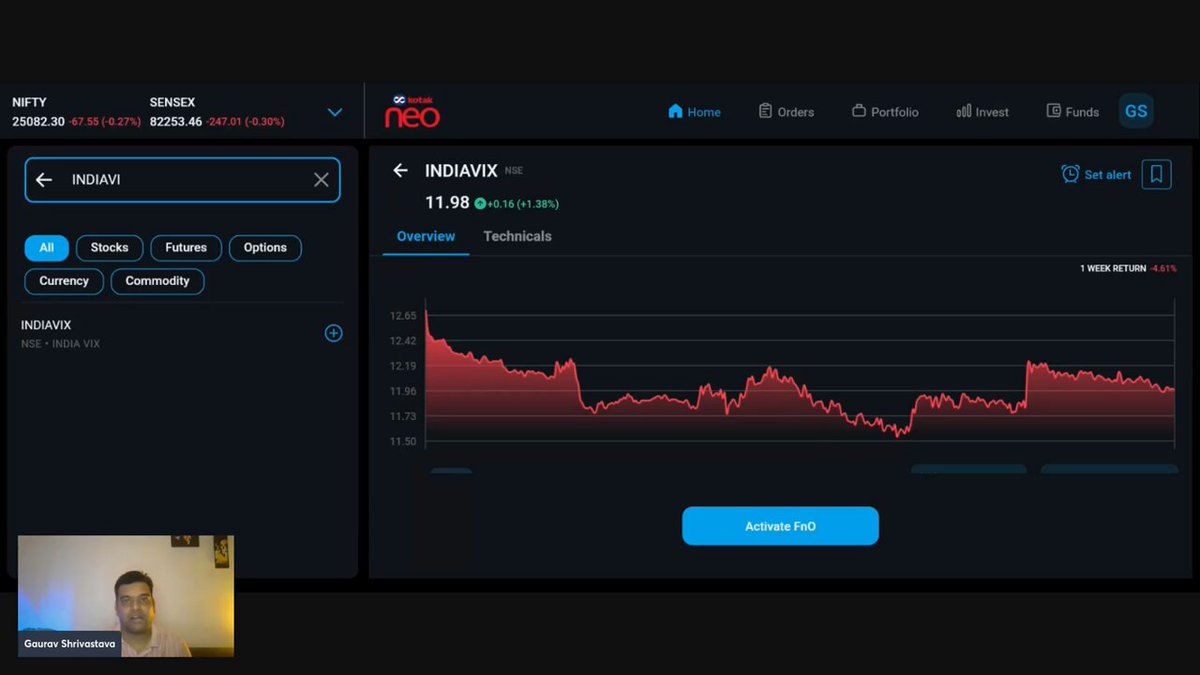Select the Currency filter chip
Image resolution: width=1200 pixels, height=675 pixels.
pyautogui.click(x=64, y=281)
